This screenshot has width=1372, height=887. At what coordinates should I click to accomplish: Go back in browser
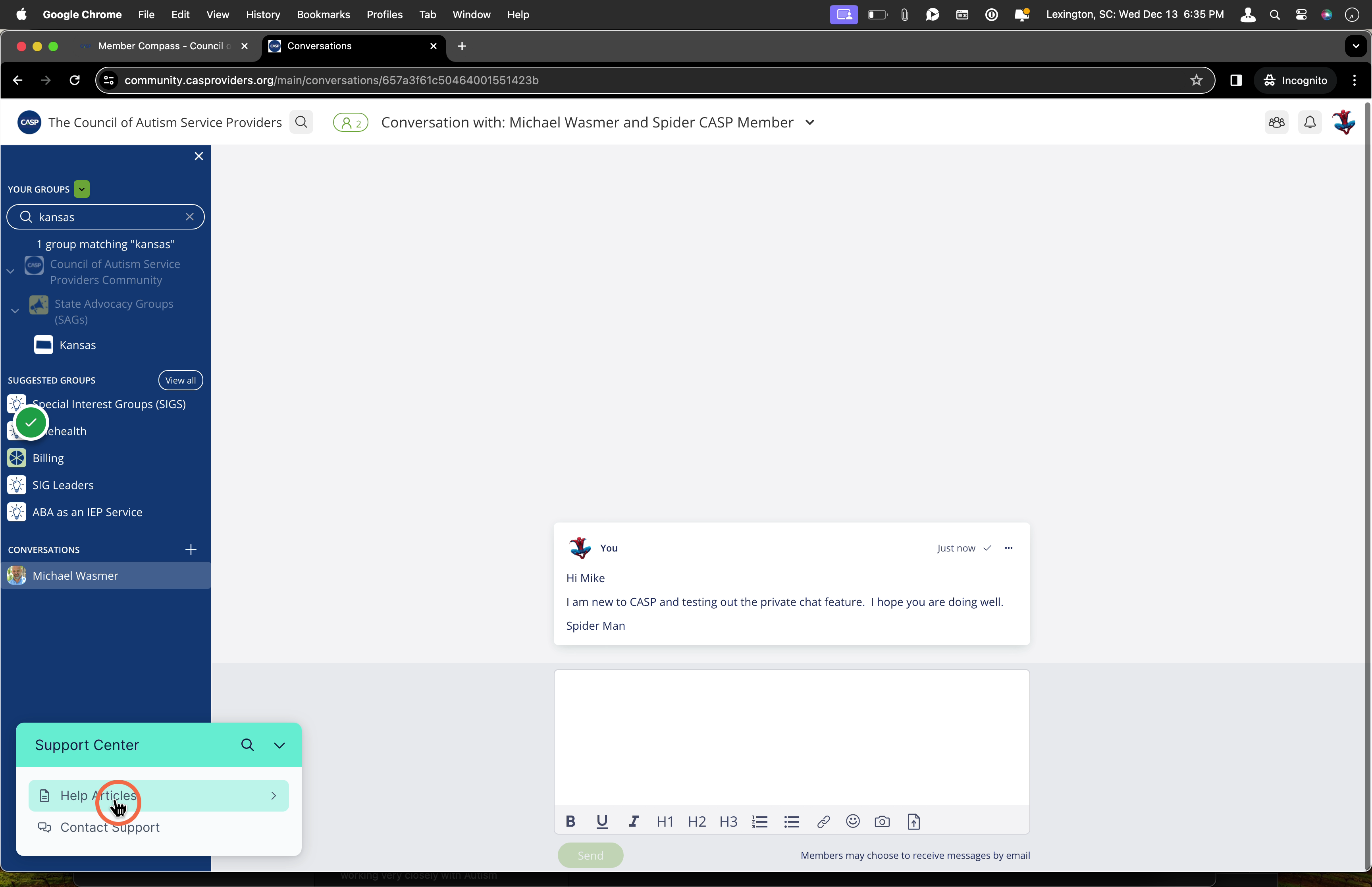coord(17,80)
